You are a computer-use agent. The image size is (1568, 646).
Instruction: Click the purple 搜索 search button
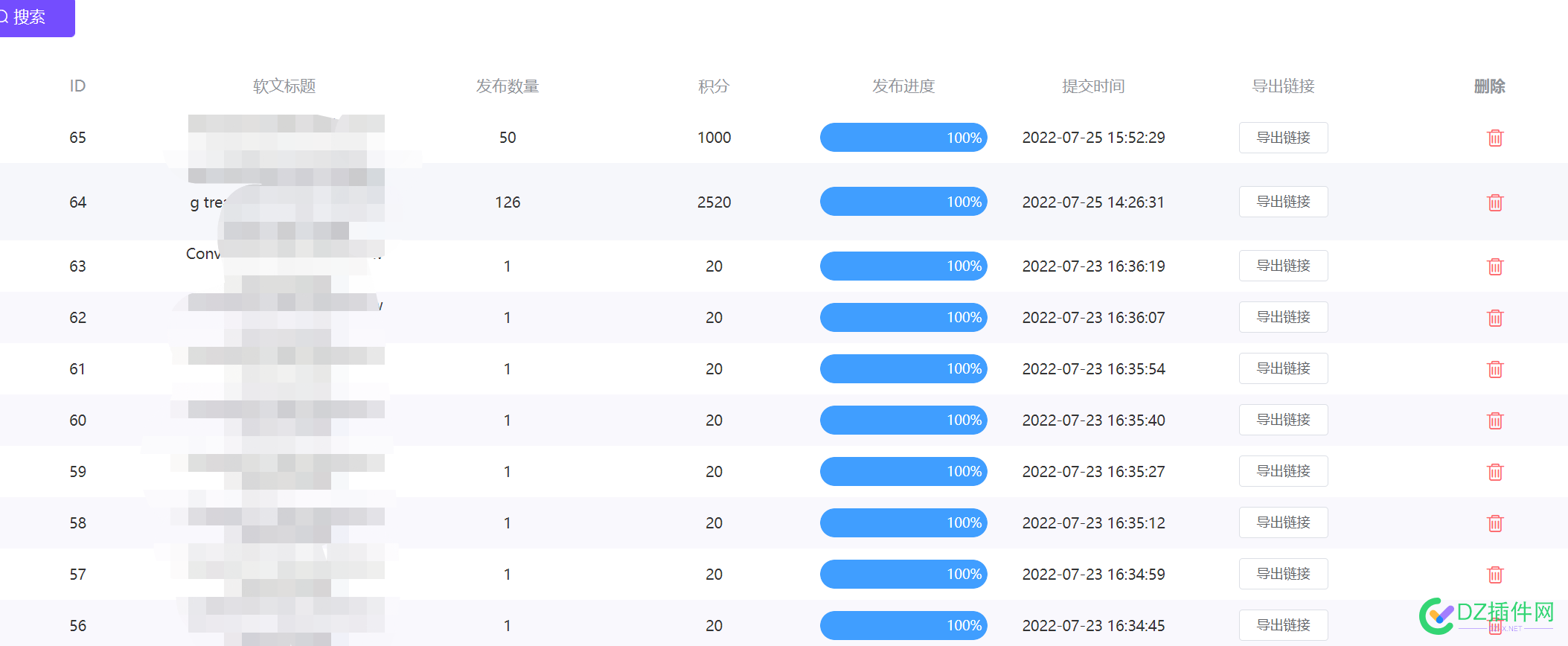click(36, 17)
